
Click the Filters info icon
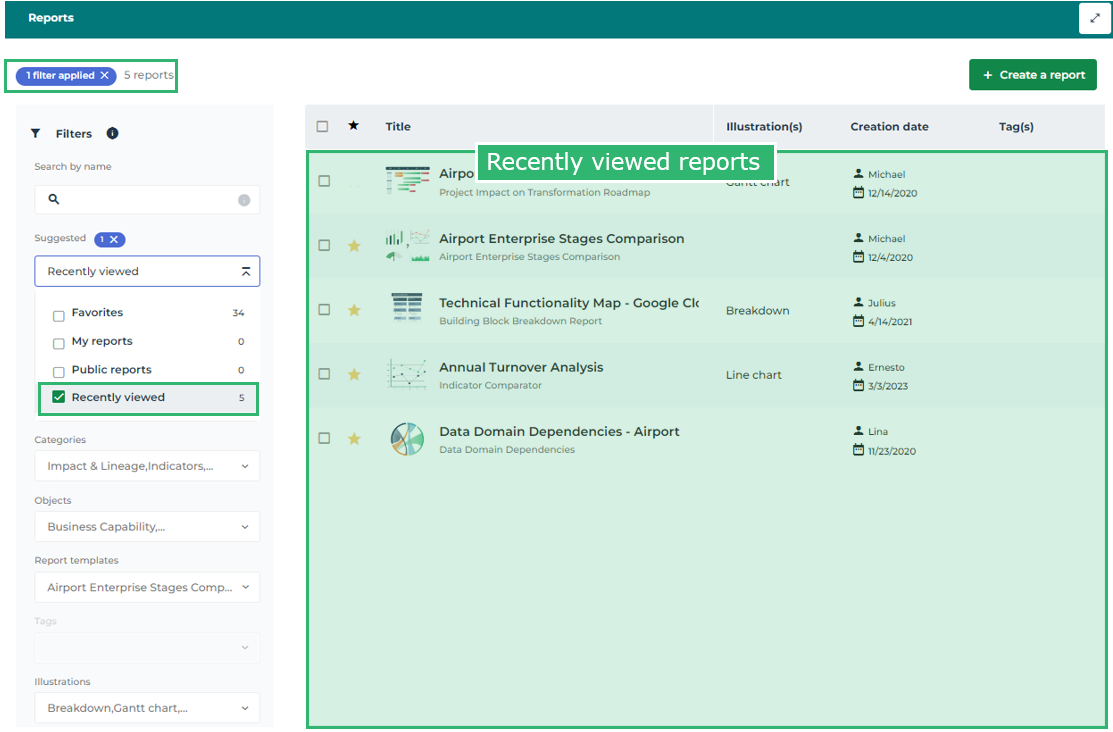[112, 133]
